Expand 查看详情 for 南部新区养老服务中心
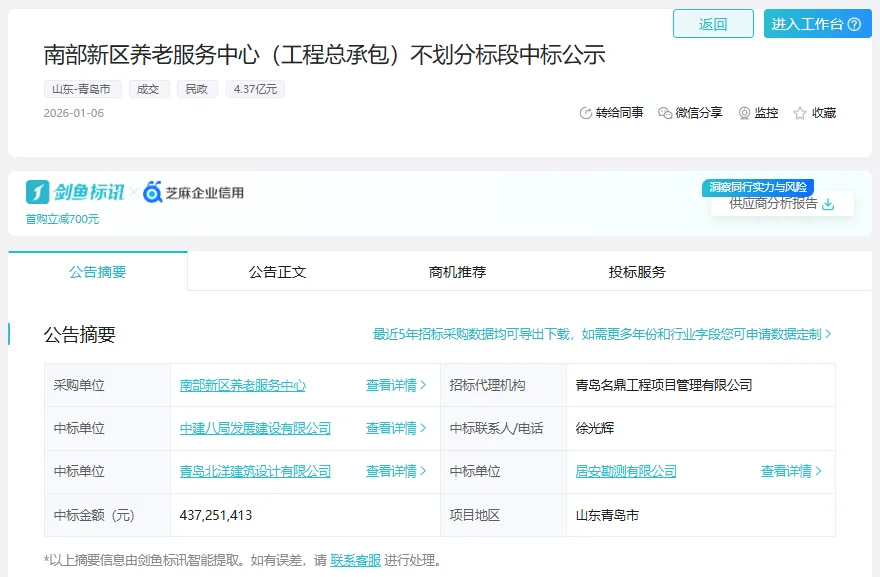Screen dimensions: 880x577 tap(396, 385)
